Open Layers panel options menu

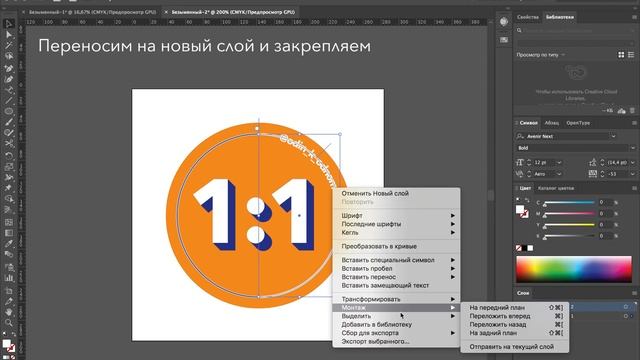tap(634, 293)
